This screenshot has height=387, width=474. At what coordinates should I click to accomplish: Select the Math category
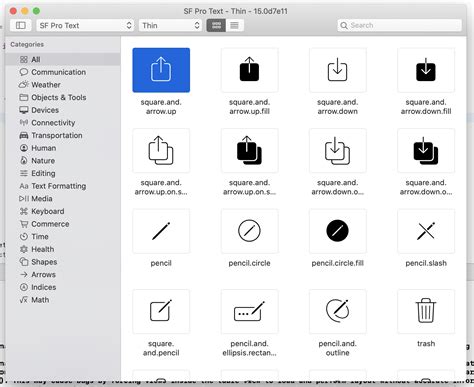tap(63, 300)
